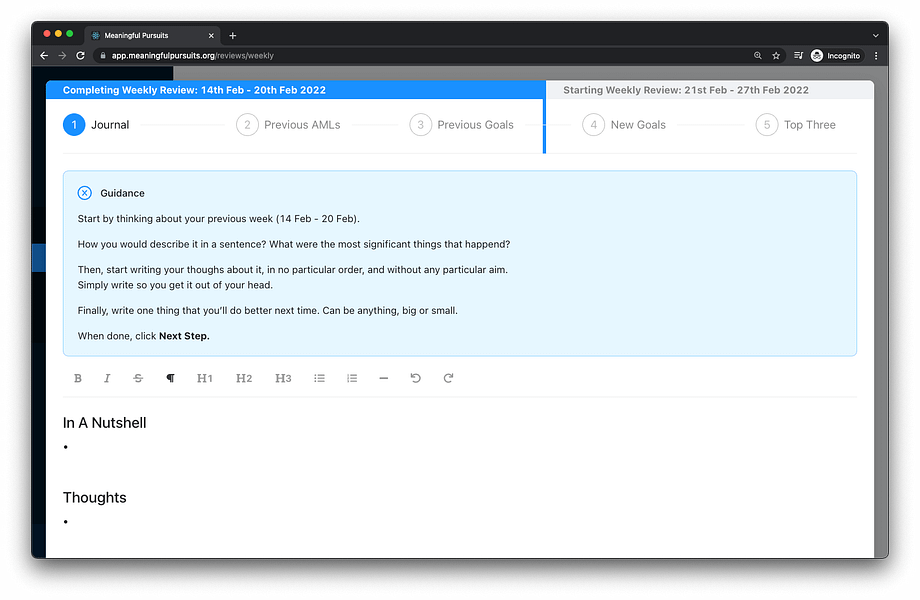Reload the page

(80, 56)
